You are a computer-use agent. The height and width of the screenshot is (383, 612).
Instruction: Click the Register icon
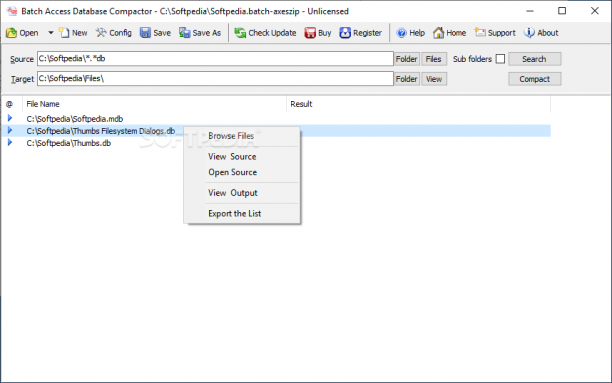345,33
